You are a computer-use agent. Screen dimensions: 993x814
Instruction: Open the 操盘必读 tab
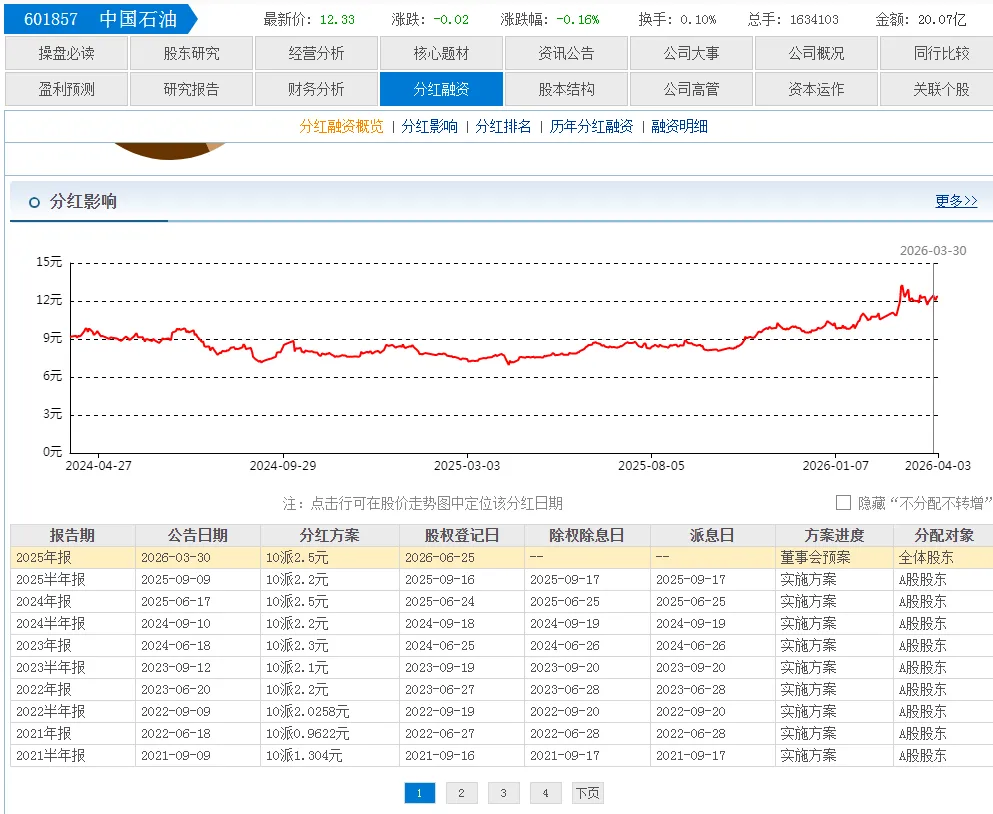click(66, 53)
